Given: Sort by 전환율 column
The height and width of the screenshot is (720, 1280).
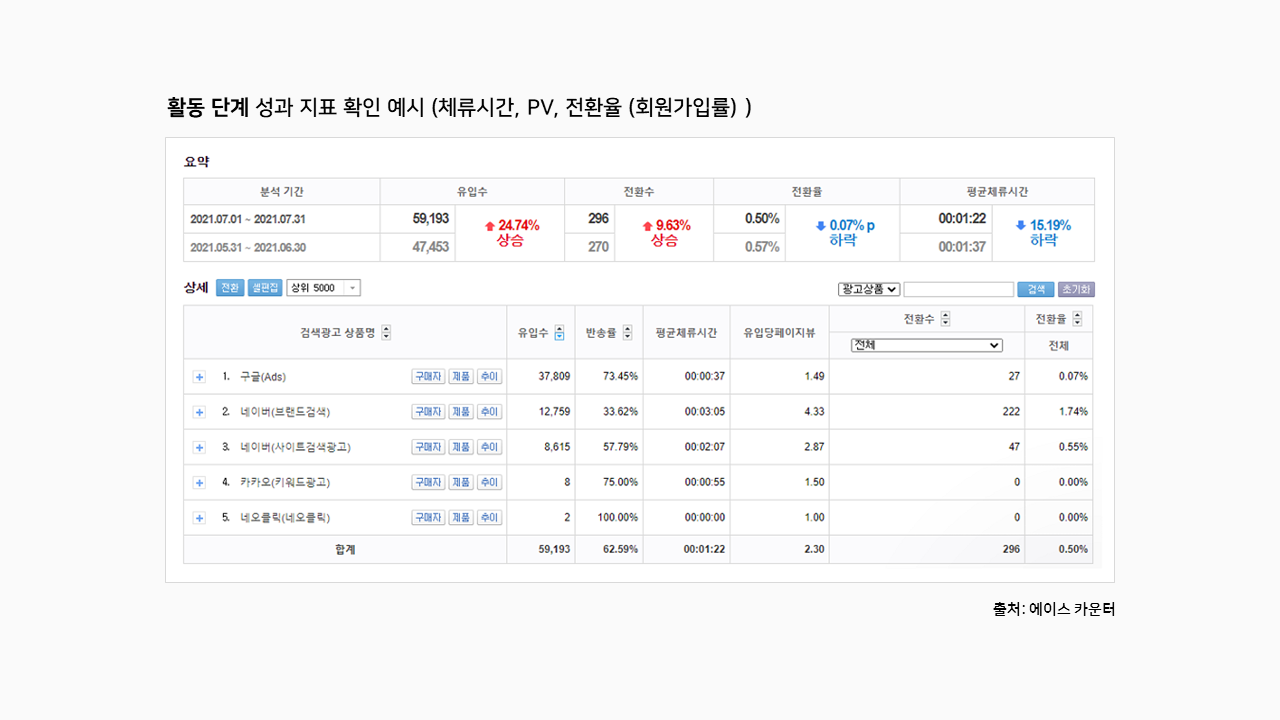Looking at the screenshot, I should click(x=1077, y=319).
